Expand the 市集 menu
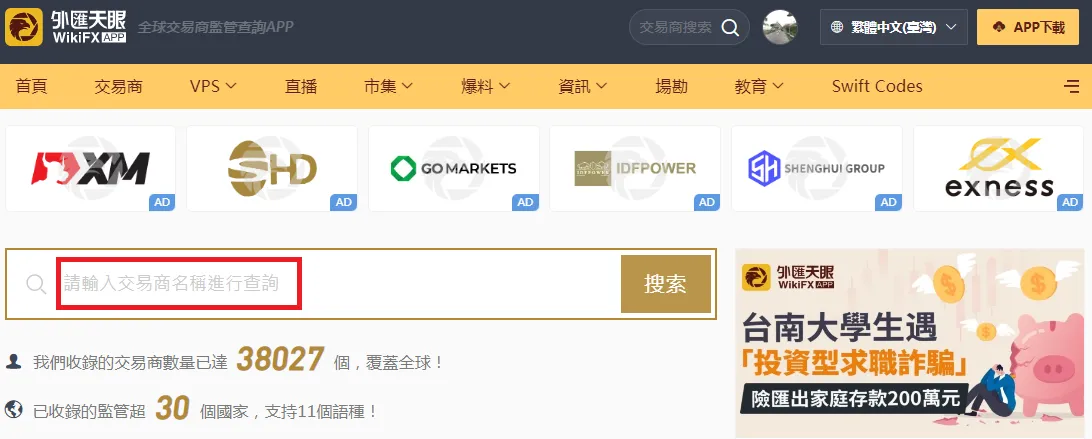Image resolution: width=1092 pixels, height=439 pixels. [x=389, y=86]
